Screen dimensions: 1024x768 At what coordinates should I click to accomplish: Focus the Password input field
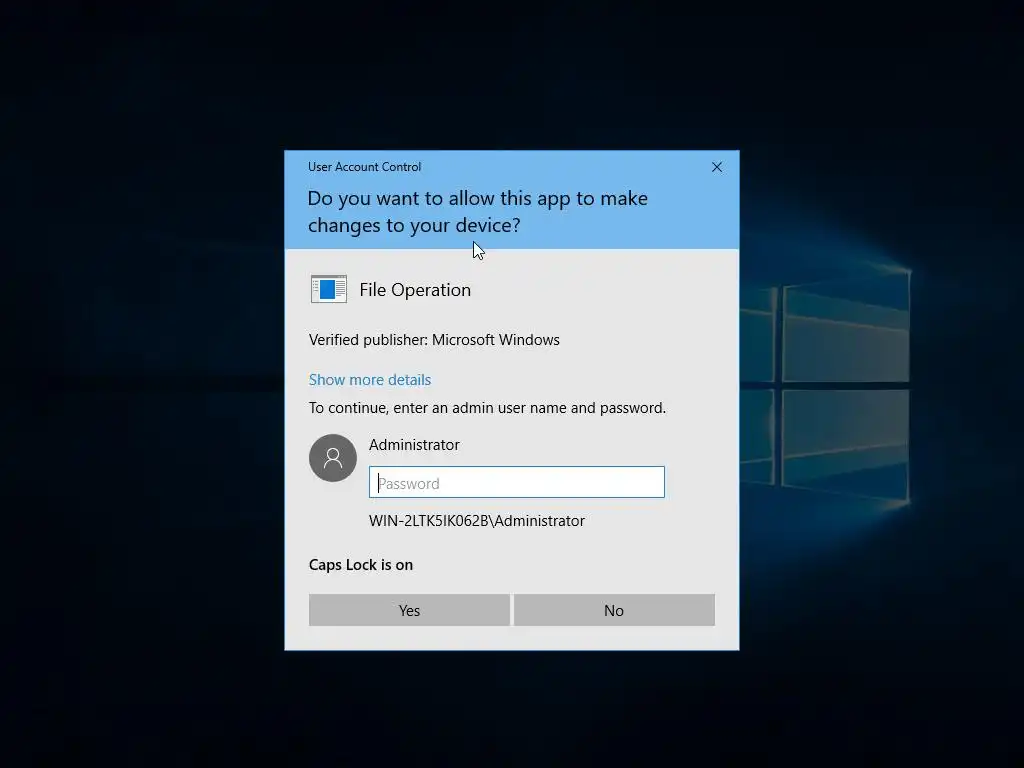coord(517,482)
